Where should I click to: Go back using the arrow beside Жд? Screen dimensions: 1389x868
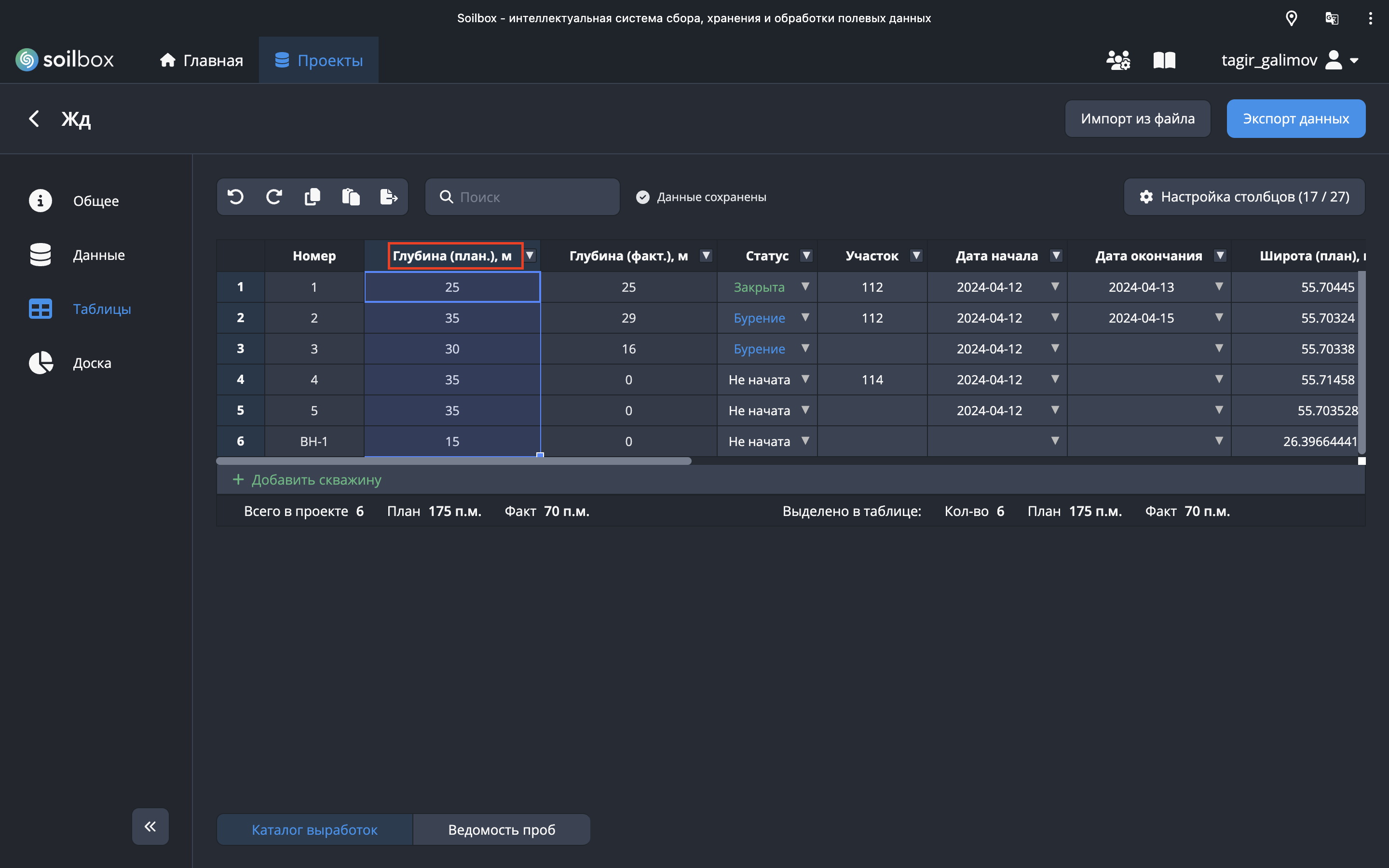[34, 119]
